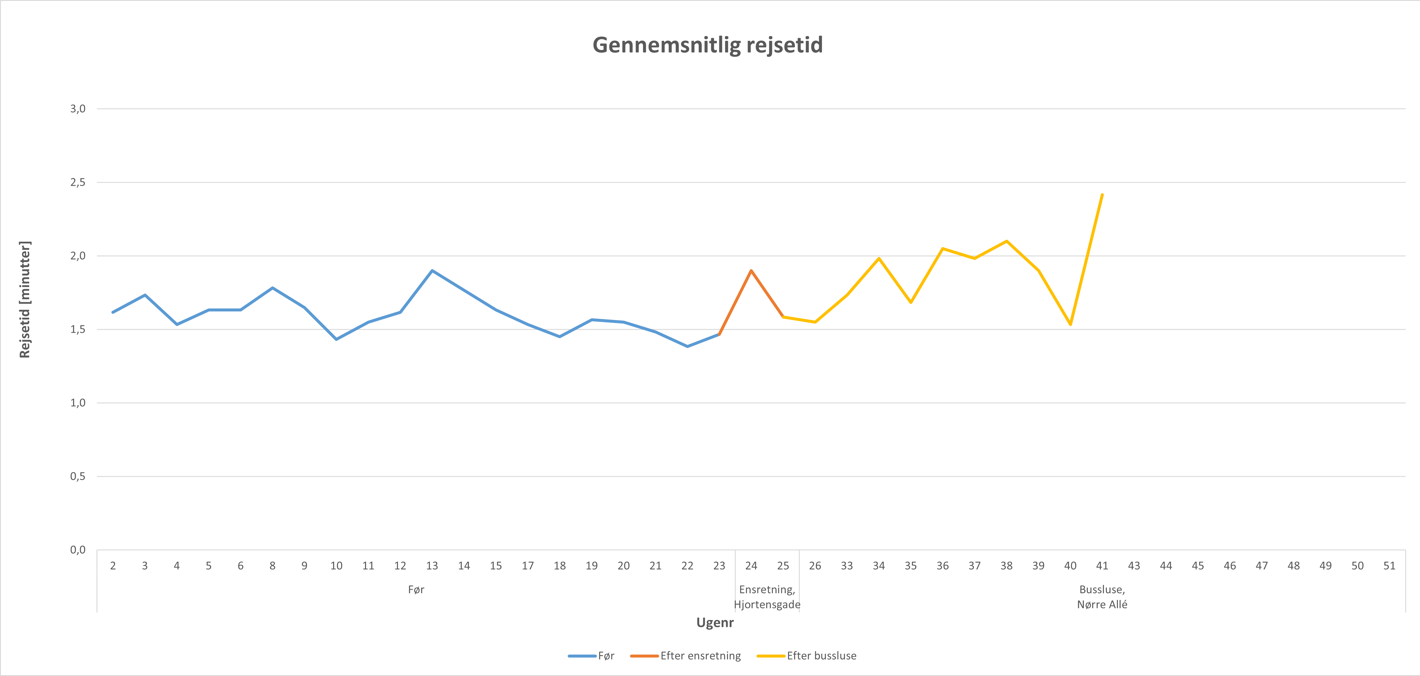Click the orange Efter ensretning legend swatch
Image resolution: width=1420 pixels, height=676 pixels.
[644, 656]
